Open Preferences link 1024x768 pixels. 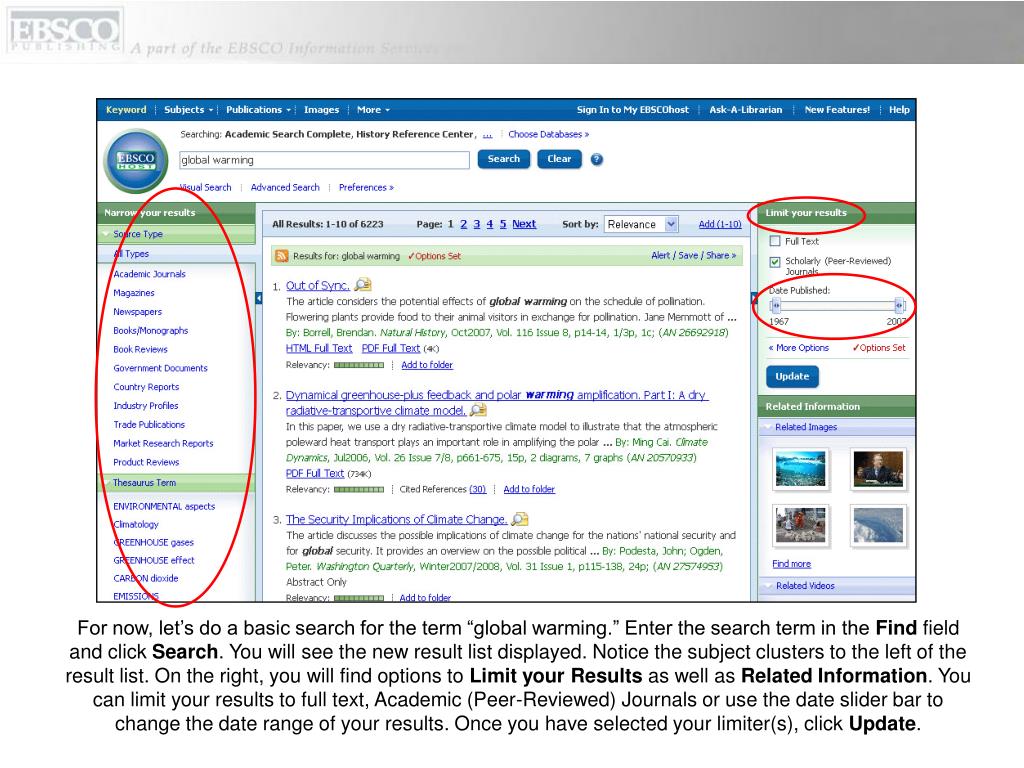(x=366, y=187)
